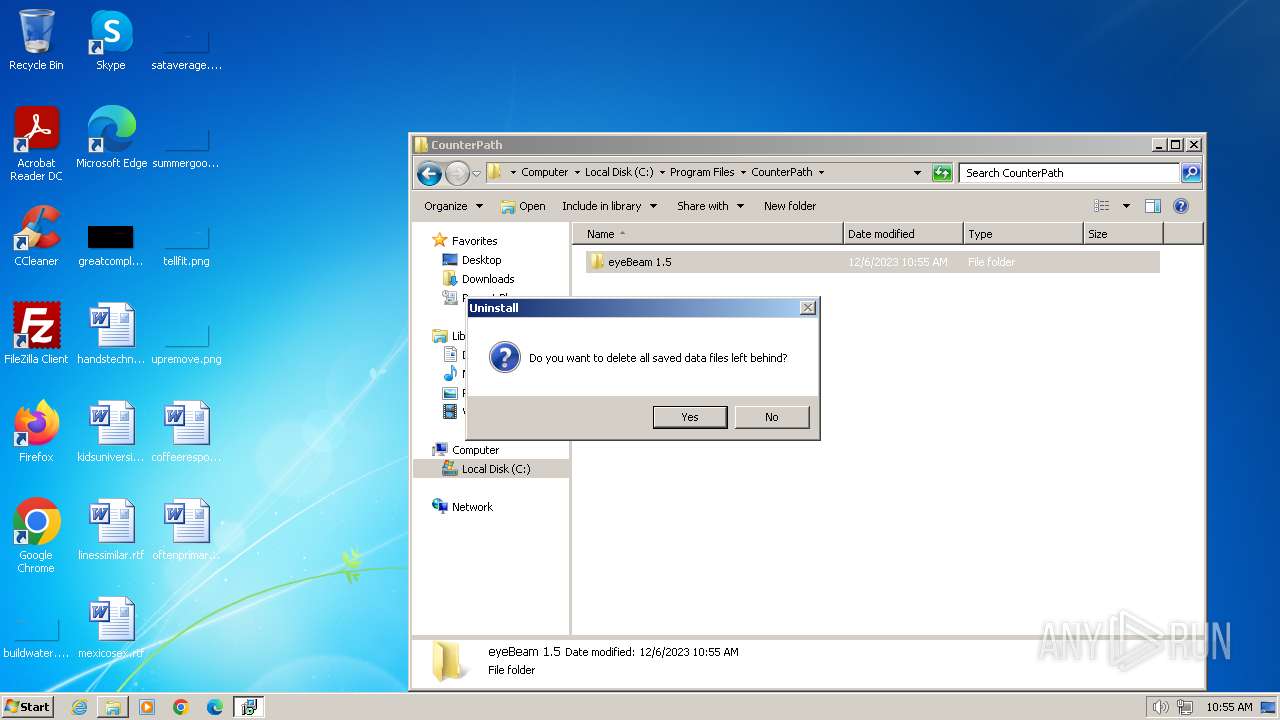
Task: Expand dropdown arrow after Program Files breadcrumb
Action: [x=743, y=172]
